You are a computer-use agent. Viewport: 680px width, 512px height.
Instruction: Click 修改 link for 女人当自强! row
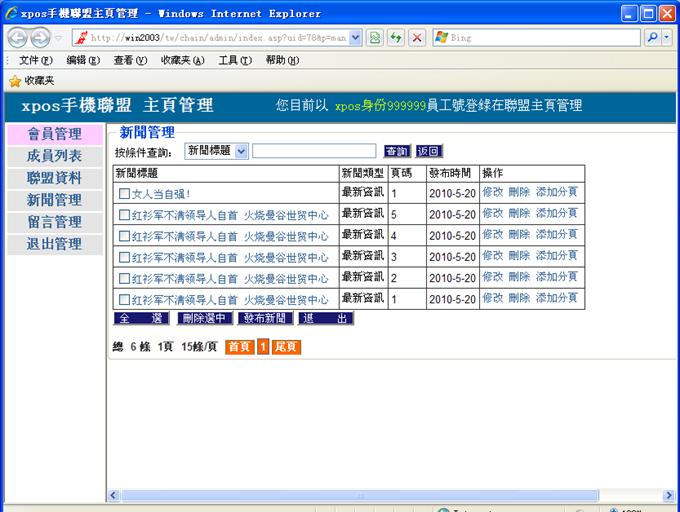click(x=492, y=192)
